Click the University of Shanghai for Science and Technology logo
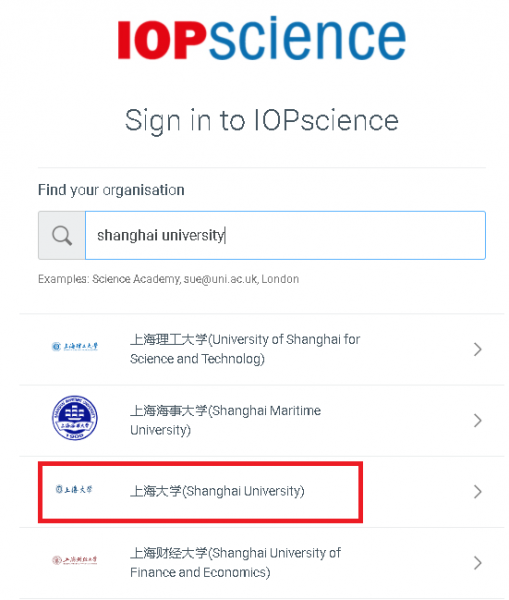The image size is (509, 600). (75, 346)
